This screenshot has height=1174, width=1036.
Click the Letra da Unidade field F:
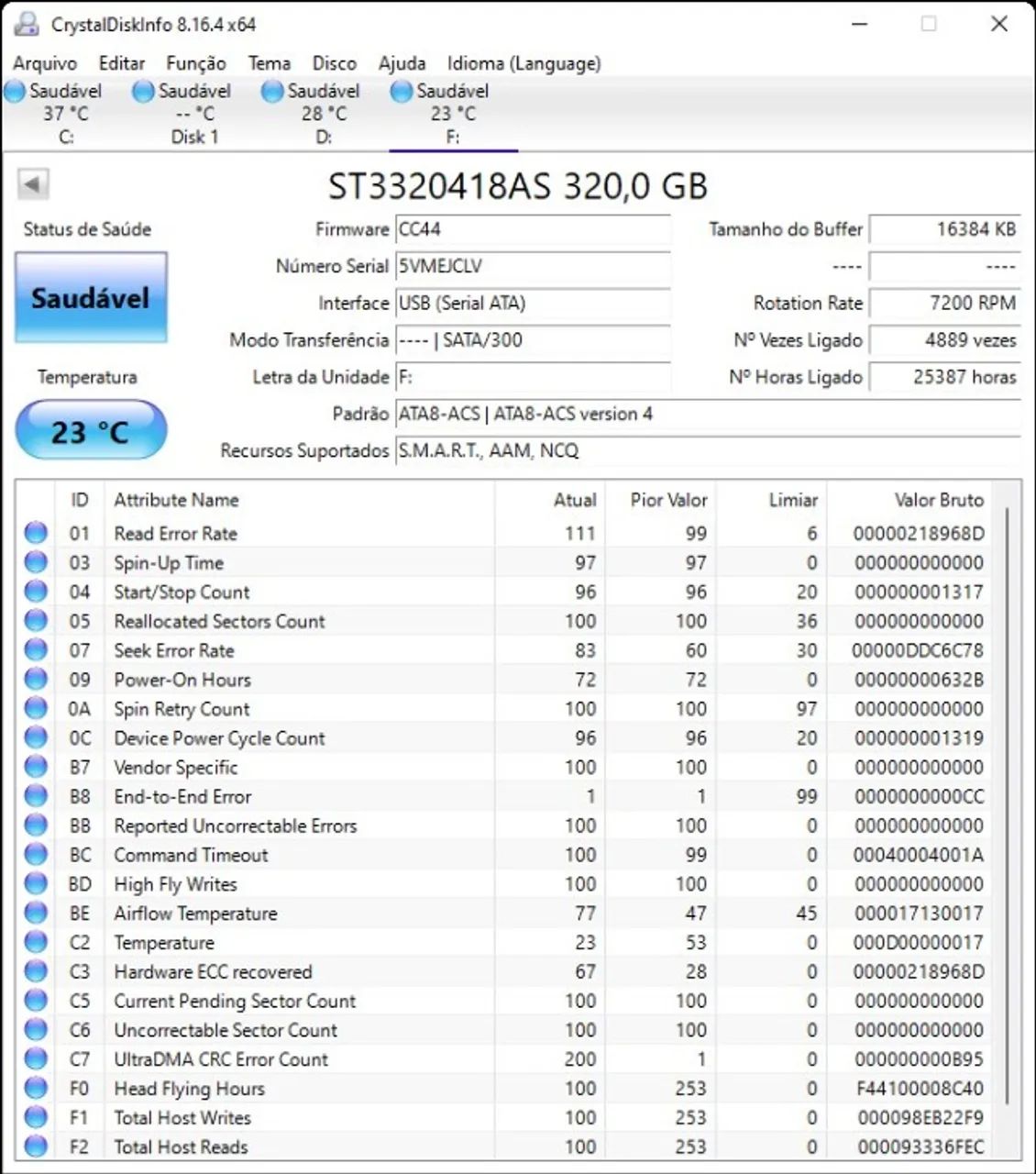[x=533, y=377]
